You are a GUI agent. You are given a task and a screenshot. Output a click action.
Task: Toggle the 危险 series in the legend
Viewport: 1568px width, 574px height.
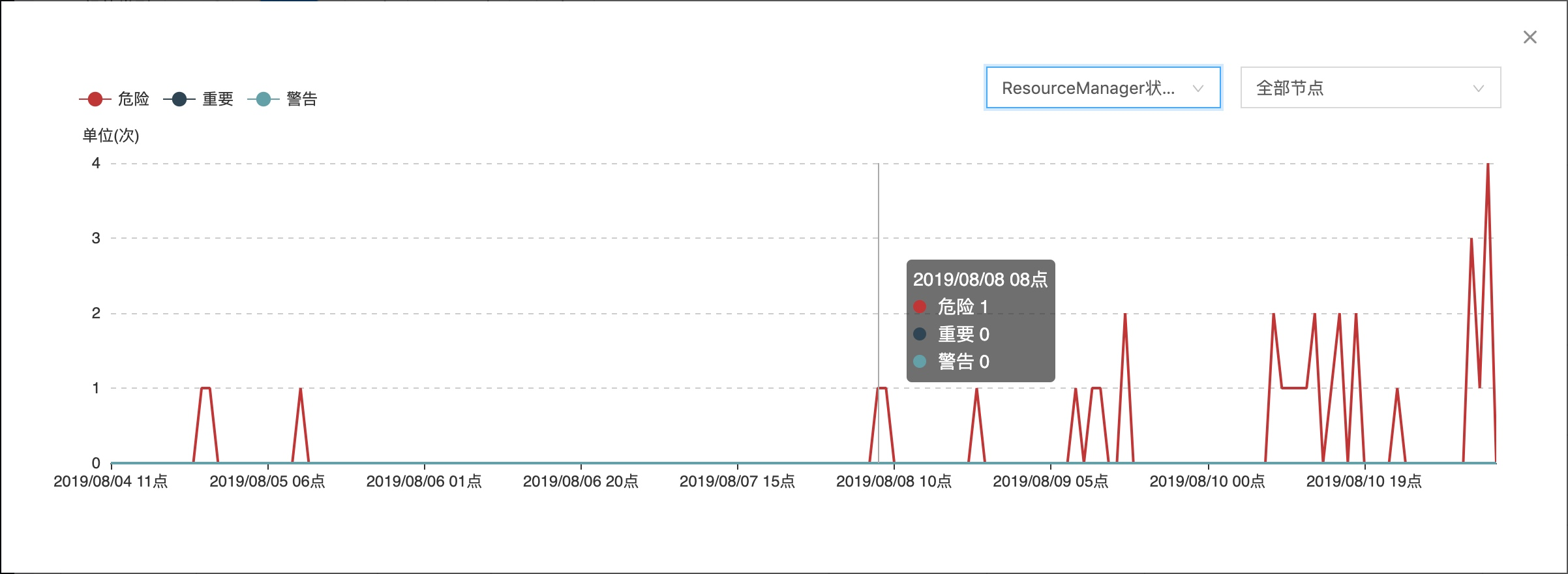[x=114, y=99]
